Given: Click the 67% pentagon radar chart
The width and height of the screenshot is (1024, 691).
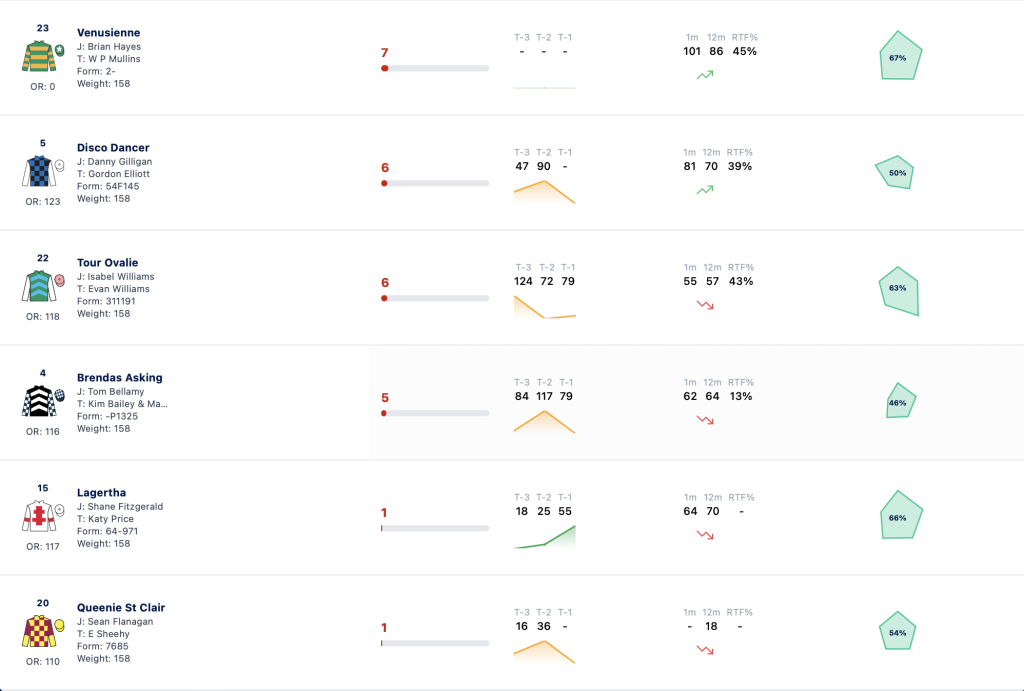Looking at the screenshot, I should (x=900, y=56).
